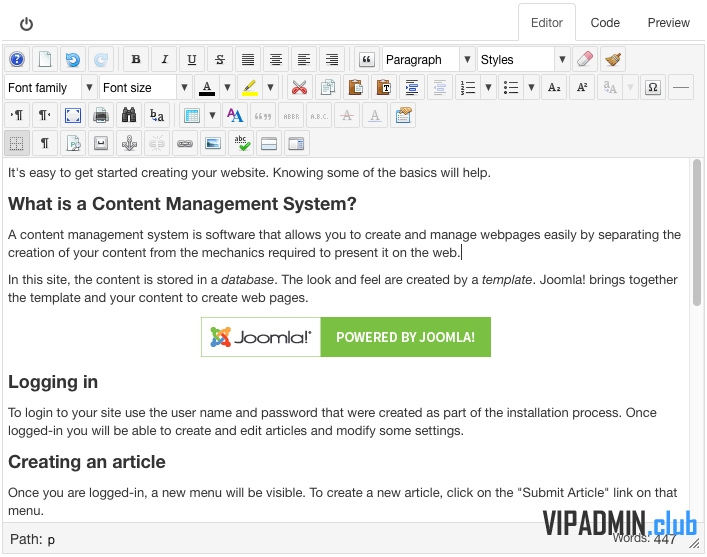Apply the black text color swatch
The height and width of the screenshot is (557, 707).
click(x=207, y=87)
